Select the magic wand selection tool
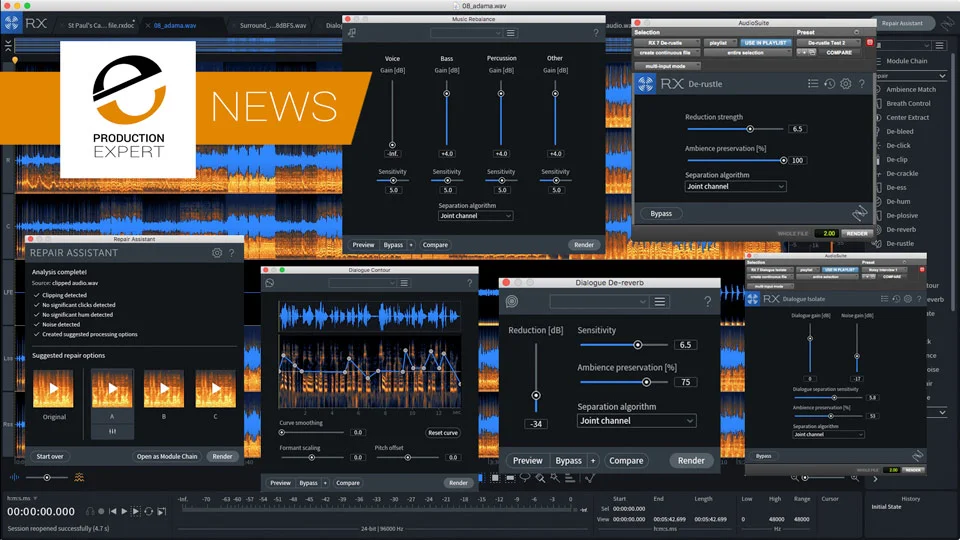Image resolution: width=960 pixels, height=540 pixels. coord(555,478)
